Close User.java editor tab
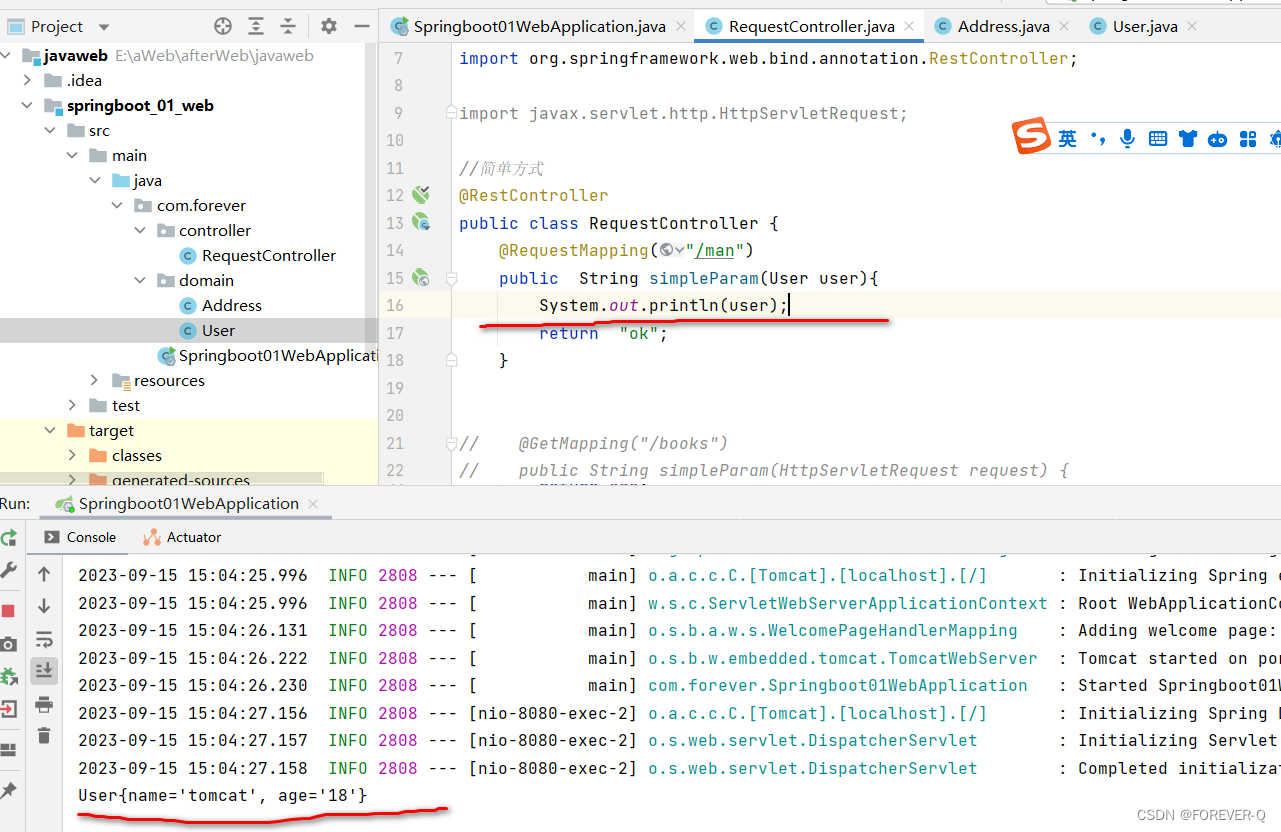The image size is (1281, 832). click(1192, 27)
